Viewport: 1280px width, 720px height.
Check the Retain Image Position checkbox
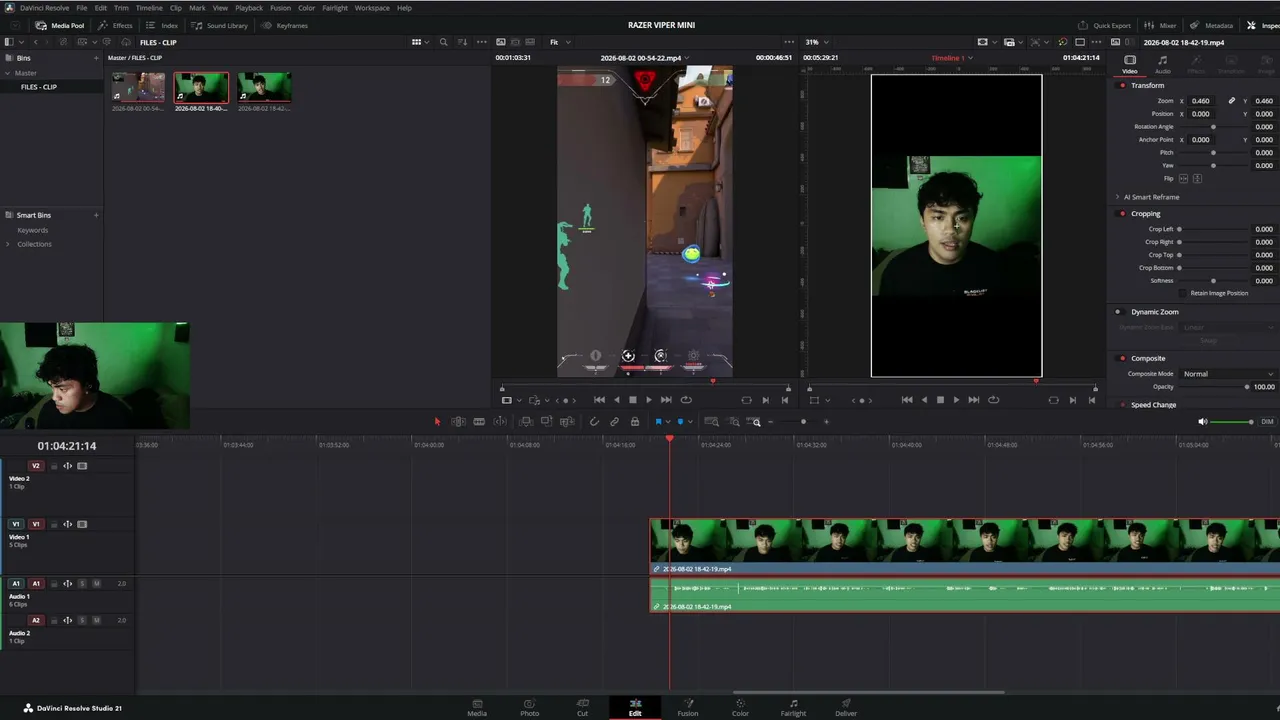click(1183, 293)
